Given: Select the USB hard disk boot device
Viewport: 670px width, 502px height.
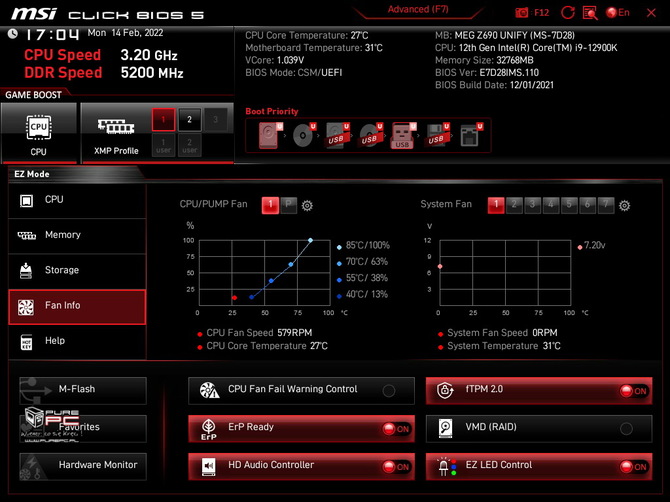Looking at the screenshot, I should 337,135.
